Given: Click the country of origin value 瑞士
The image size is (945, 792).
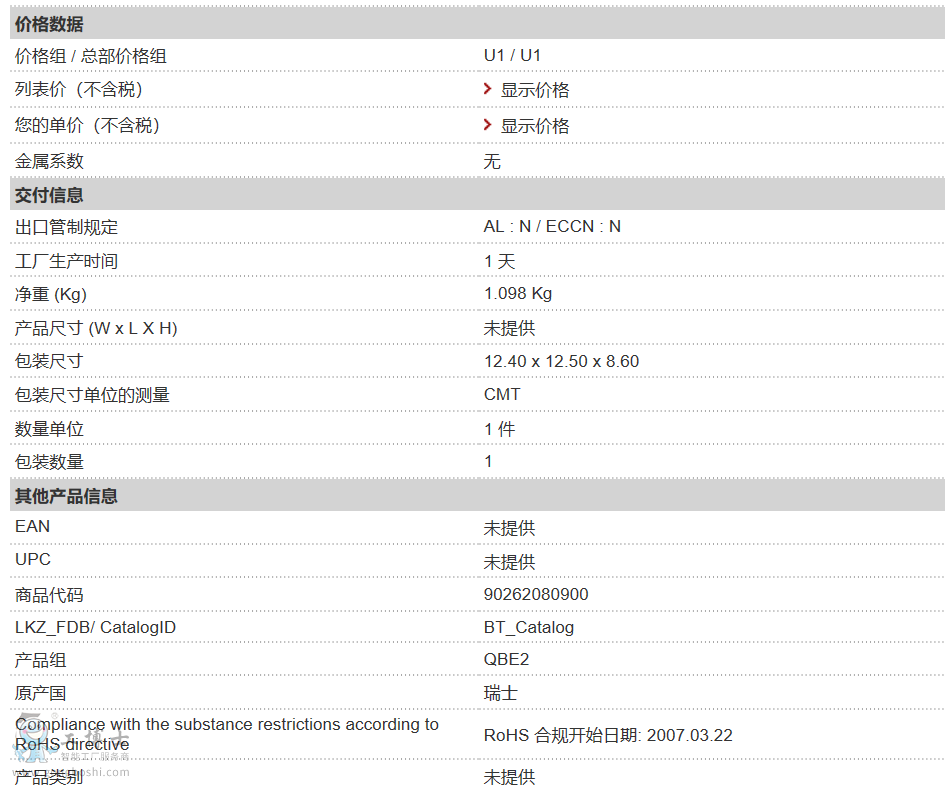Looking at the screenshot, I should pyautogui.click(x=500, y=693).
